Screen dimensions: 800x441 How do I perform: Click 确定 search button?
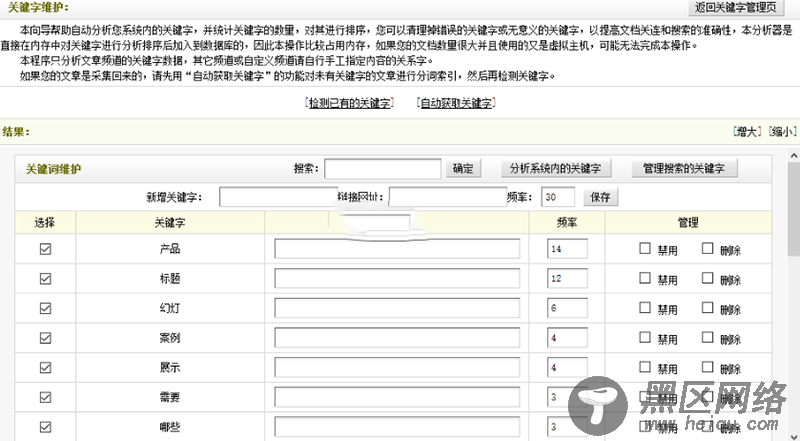tap(463, 168)
